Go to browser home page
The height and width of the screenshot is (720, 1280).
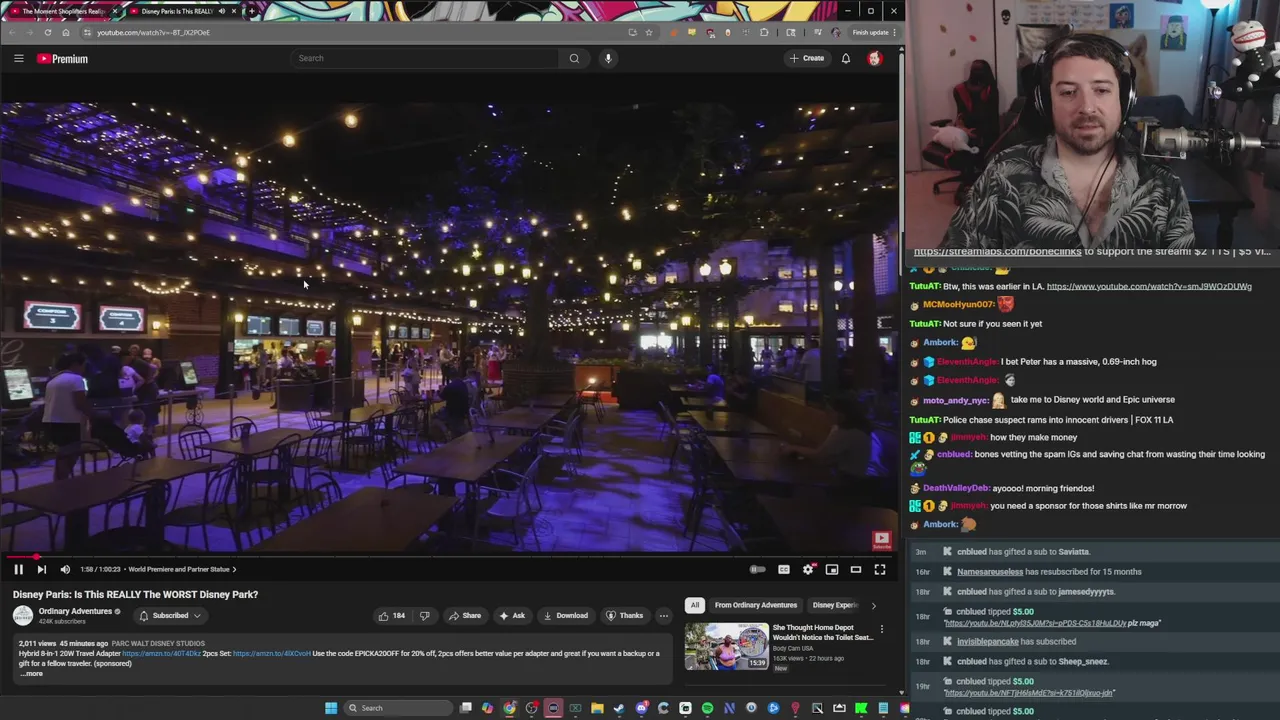pos(65,32)
